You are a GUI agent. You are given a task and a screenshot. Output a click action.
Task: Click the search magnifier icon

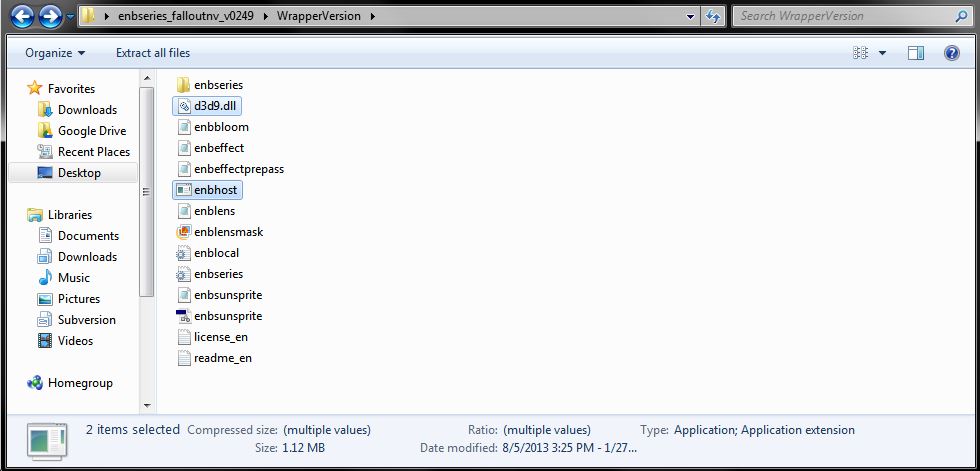(962, 16)
